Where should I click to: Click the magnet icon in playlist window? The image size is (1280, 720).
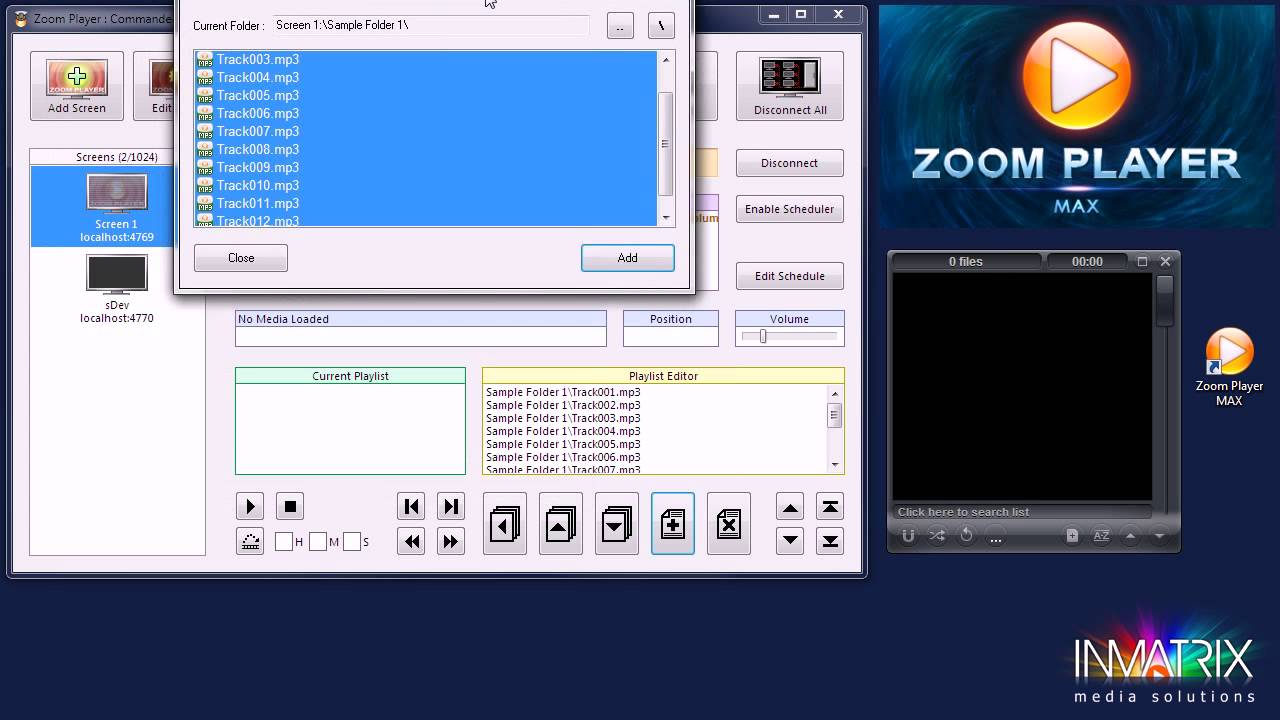(908, 536)
